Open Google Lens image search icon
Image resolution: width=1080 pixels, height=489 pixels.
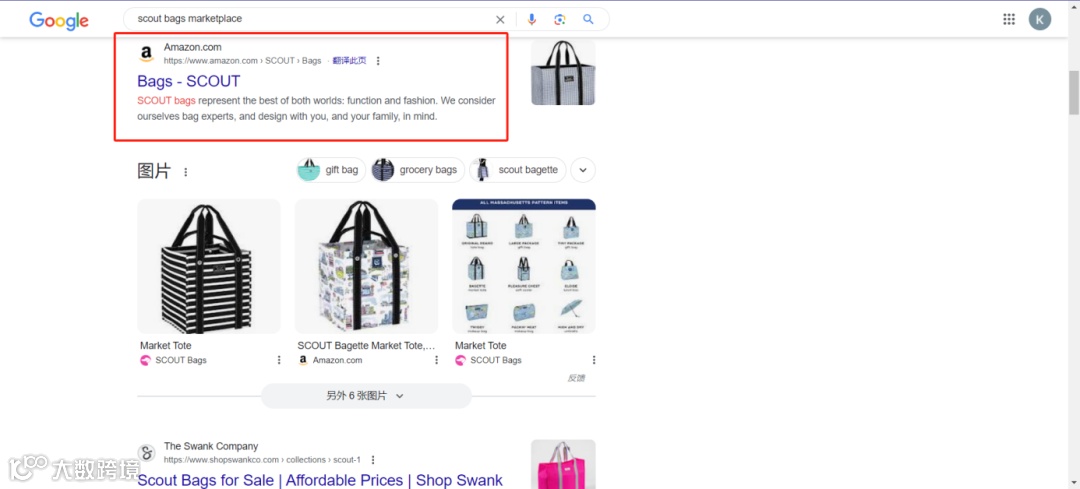tap(560, 19)
